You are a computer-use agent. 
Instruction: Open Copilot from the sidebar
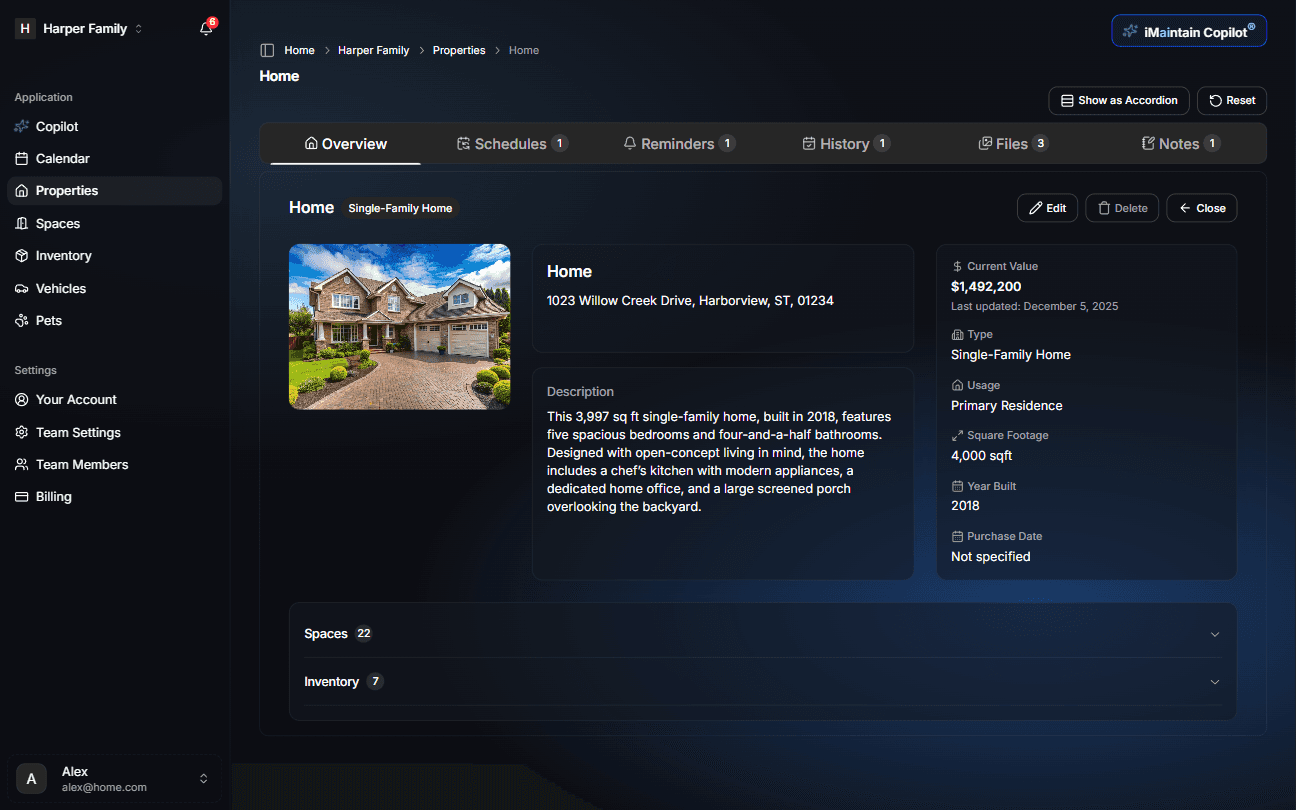pyautogui.click(x=57, y=127)
